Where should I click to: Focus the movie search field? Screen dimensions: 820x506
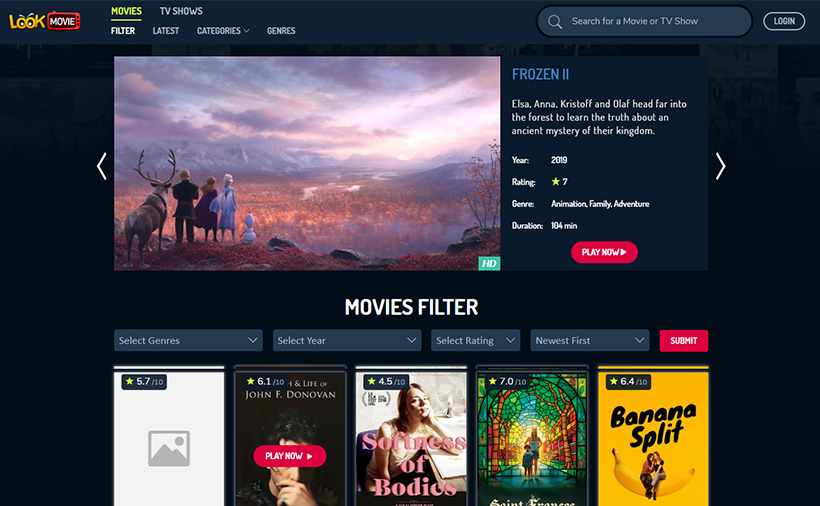[x=644, y=21]
